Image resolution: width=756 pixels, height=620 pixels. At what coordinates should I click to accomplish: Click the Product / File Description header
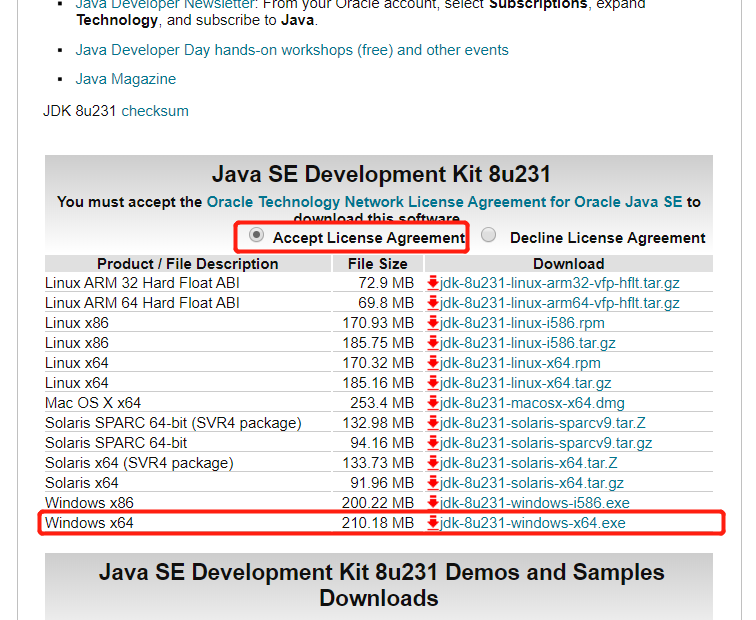[188, 264]
